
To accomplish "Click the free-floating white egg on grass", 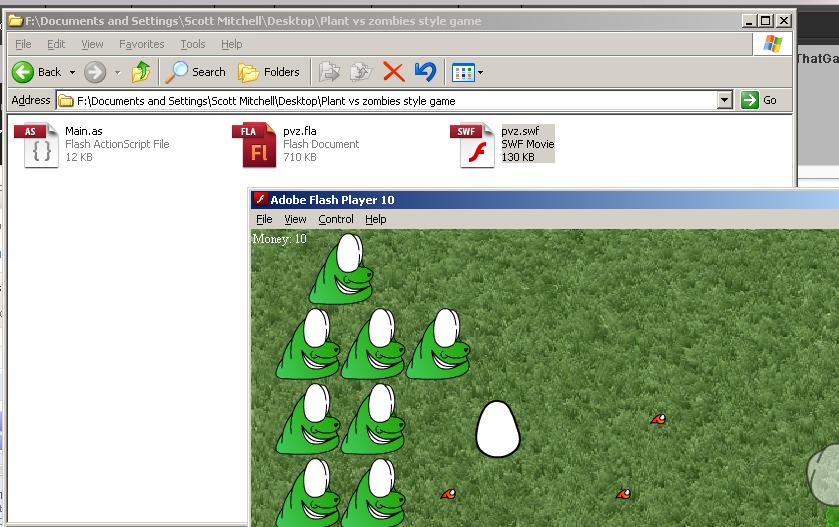I will tap(498, 430).
